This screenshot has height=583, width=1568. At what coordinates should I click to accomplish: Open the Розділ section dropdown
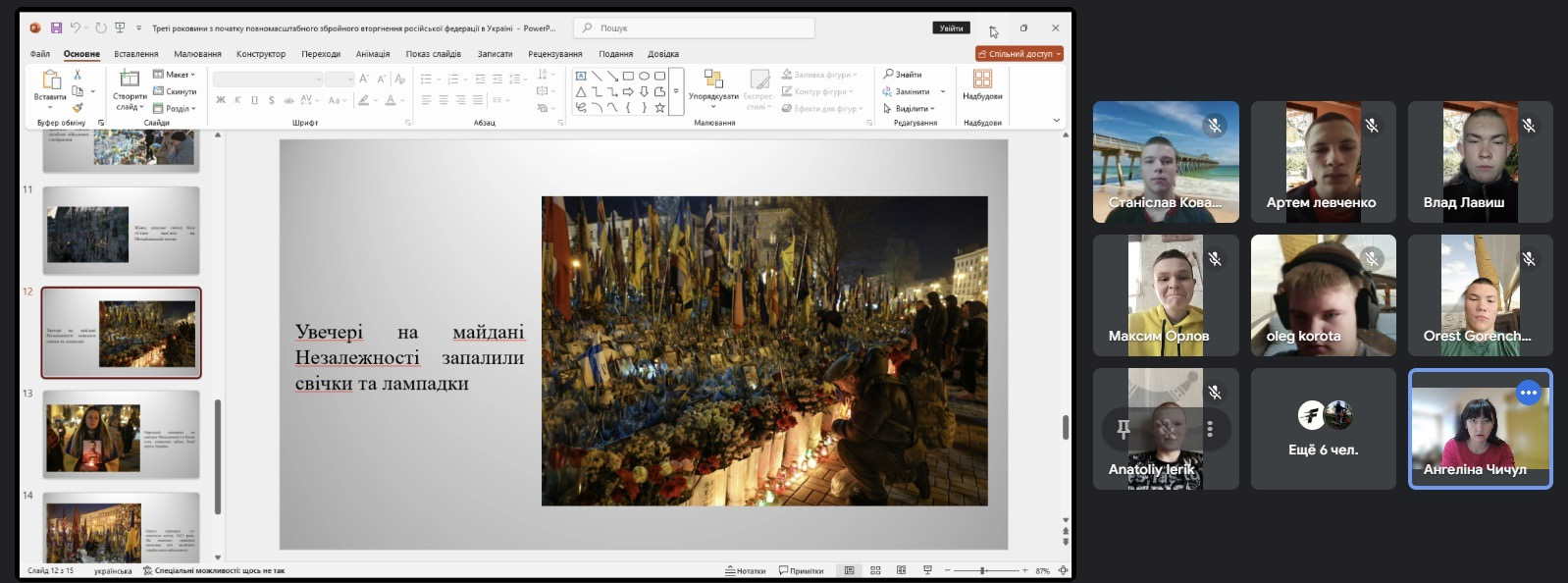click(175, 108)
